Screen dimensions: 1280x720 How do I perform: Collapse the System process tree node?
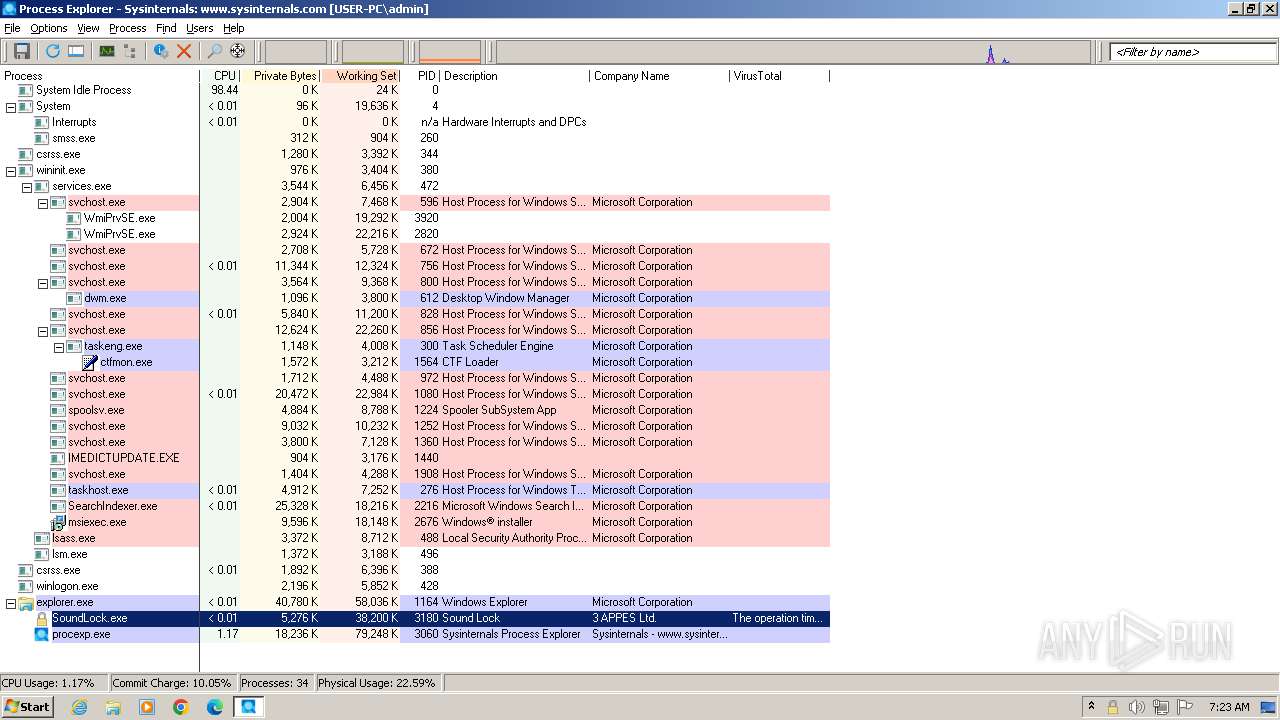tap(11, 106)
